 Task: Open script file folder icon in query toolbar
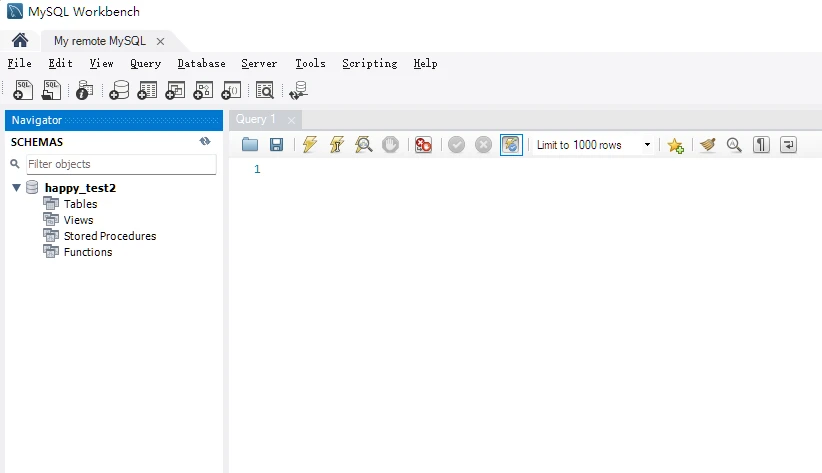250,144
